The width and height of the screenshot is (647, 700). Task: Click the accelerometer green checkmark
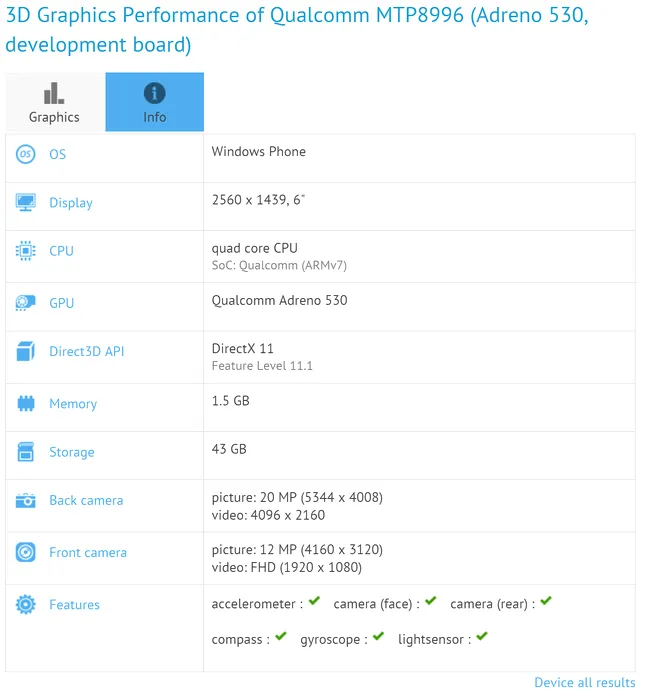(x=314, y=602)
